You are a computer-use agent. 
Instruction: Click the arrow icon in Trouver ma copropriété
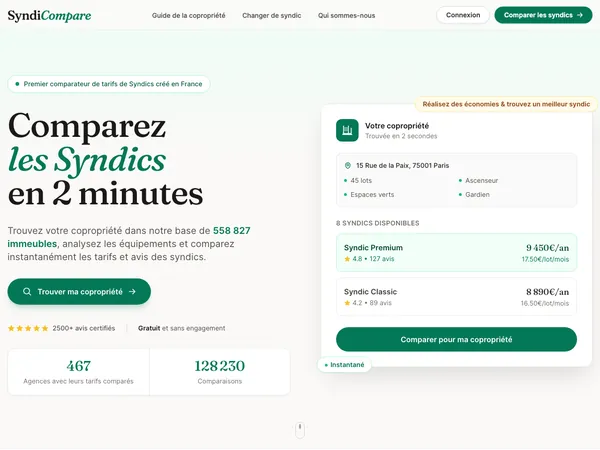pos(132,292)
